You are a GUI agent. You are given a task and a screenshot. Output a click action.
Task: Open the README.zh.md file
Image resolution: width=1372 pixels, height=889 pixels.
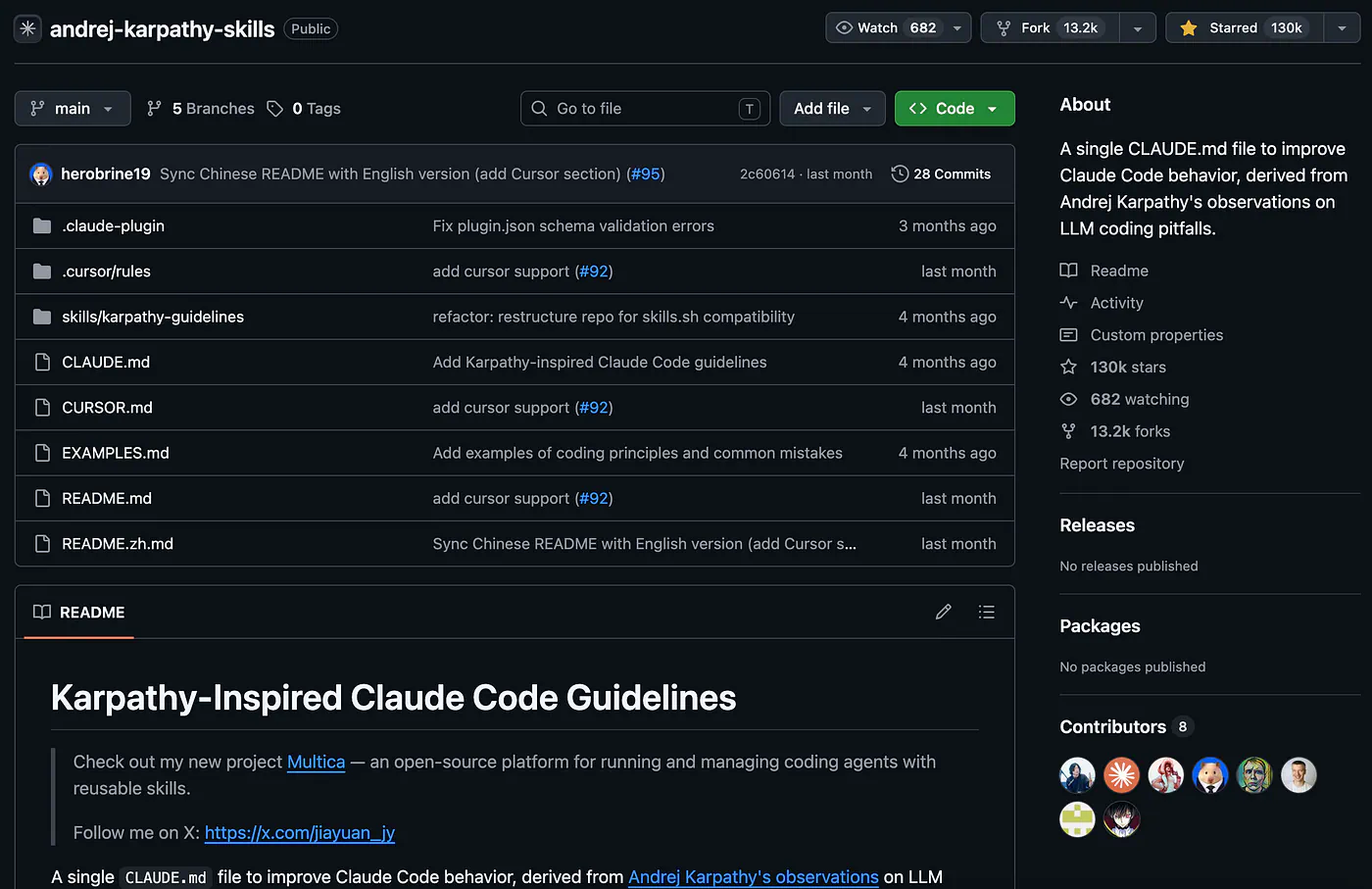[118, 544]
